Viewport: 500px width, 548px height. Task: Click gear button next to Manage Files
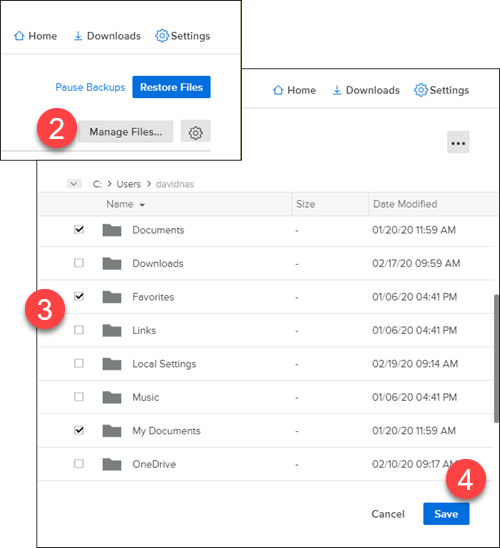click(195, 131)
